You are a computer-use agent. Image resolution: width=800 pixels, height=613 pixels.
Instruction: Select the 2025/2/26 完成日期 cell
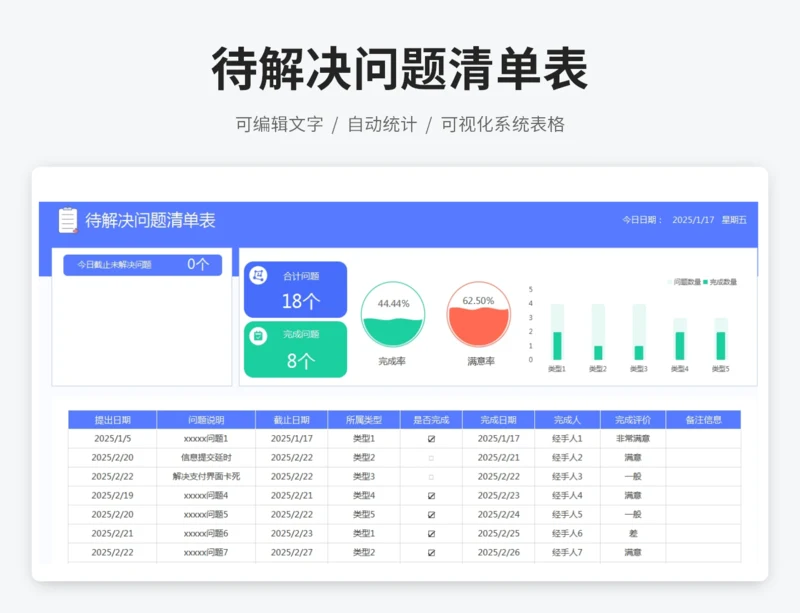tap(498, 552)
